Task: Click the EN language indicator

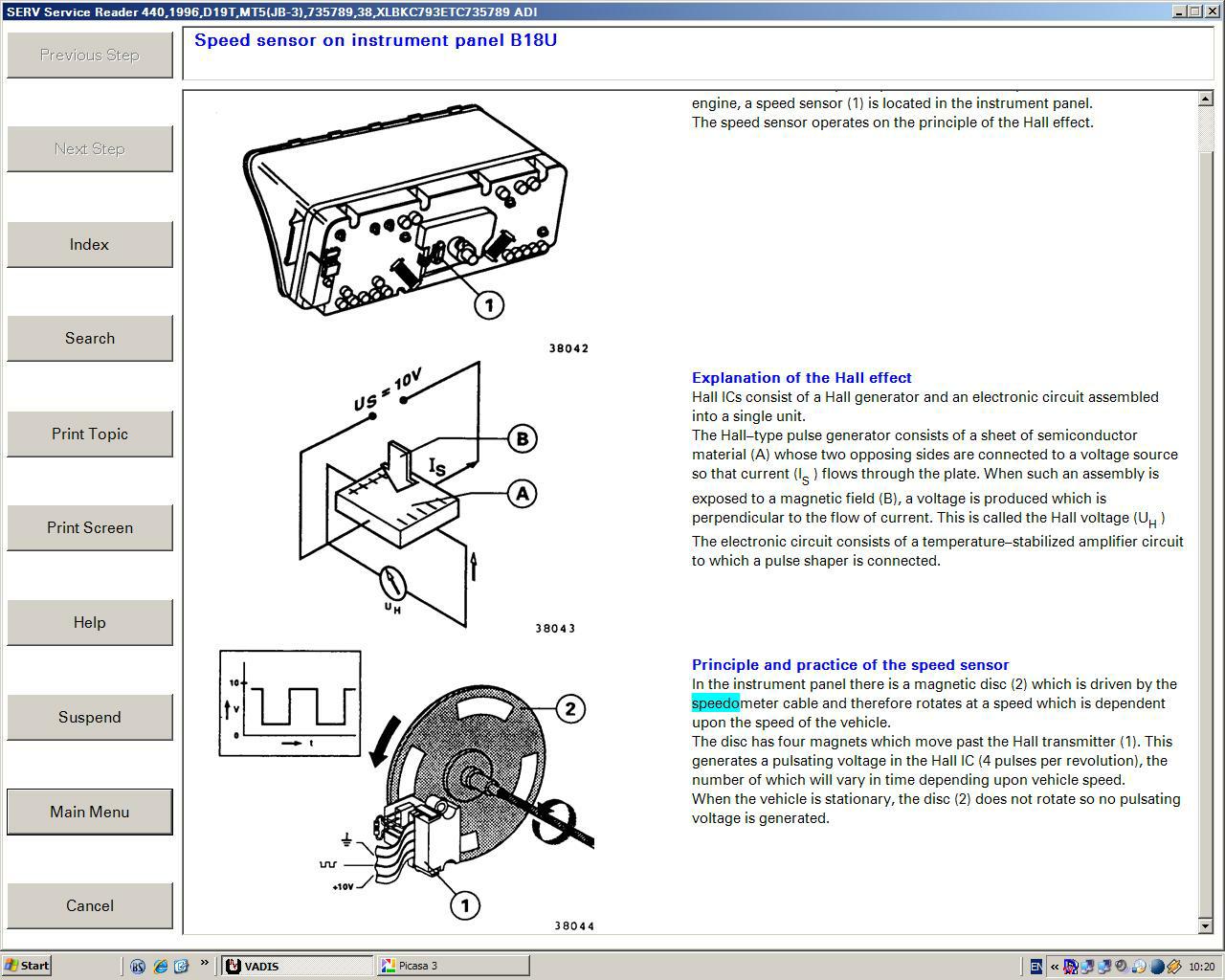Action: (1036, 967)
